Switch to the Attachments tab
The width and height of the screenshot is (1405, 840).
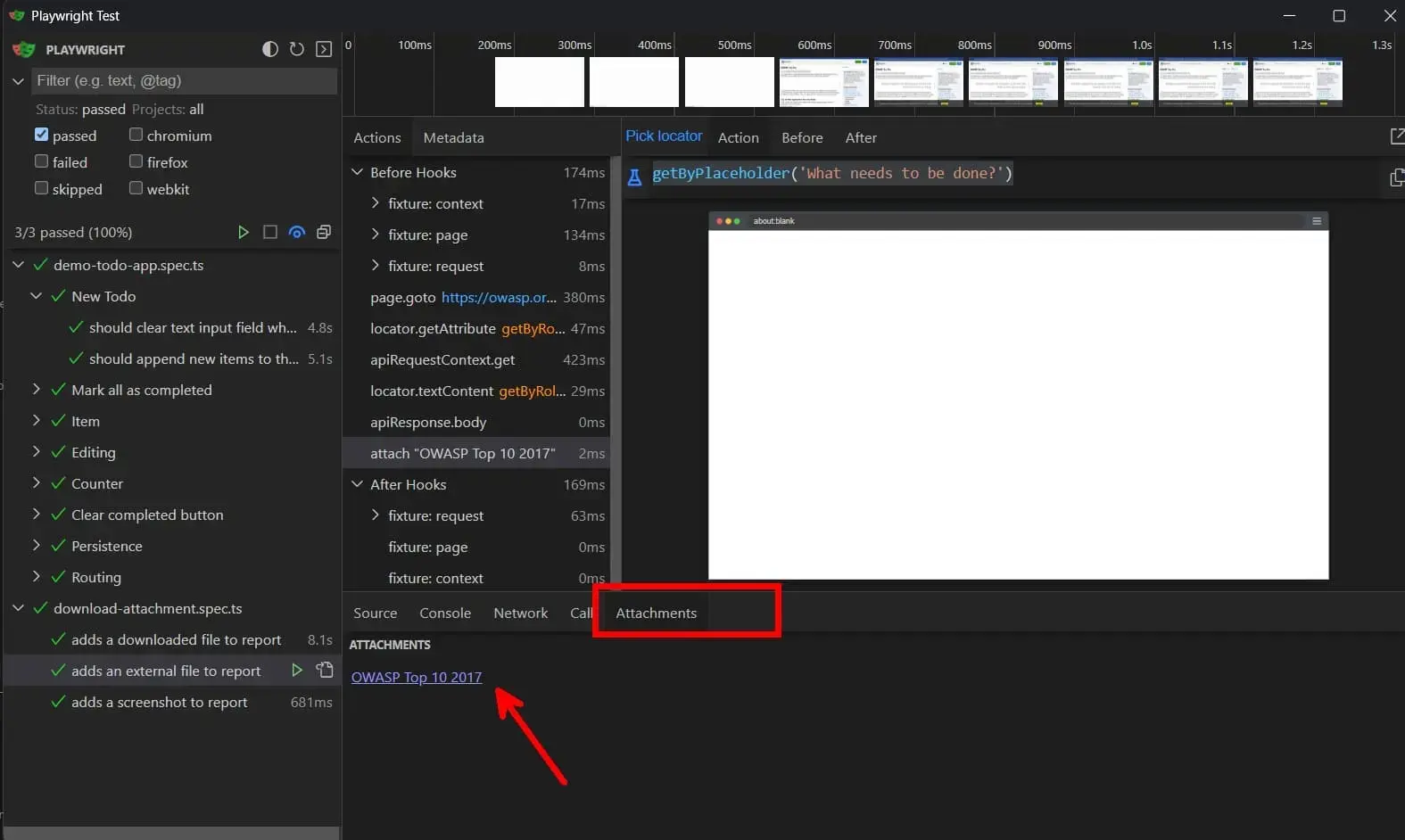click(656, 613)
